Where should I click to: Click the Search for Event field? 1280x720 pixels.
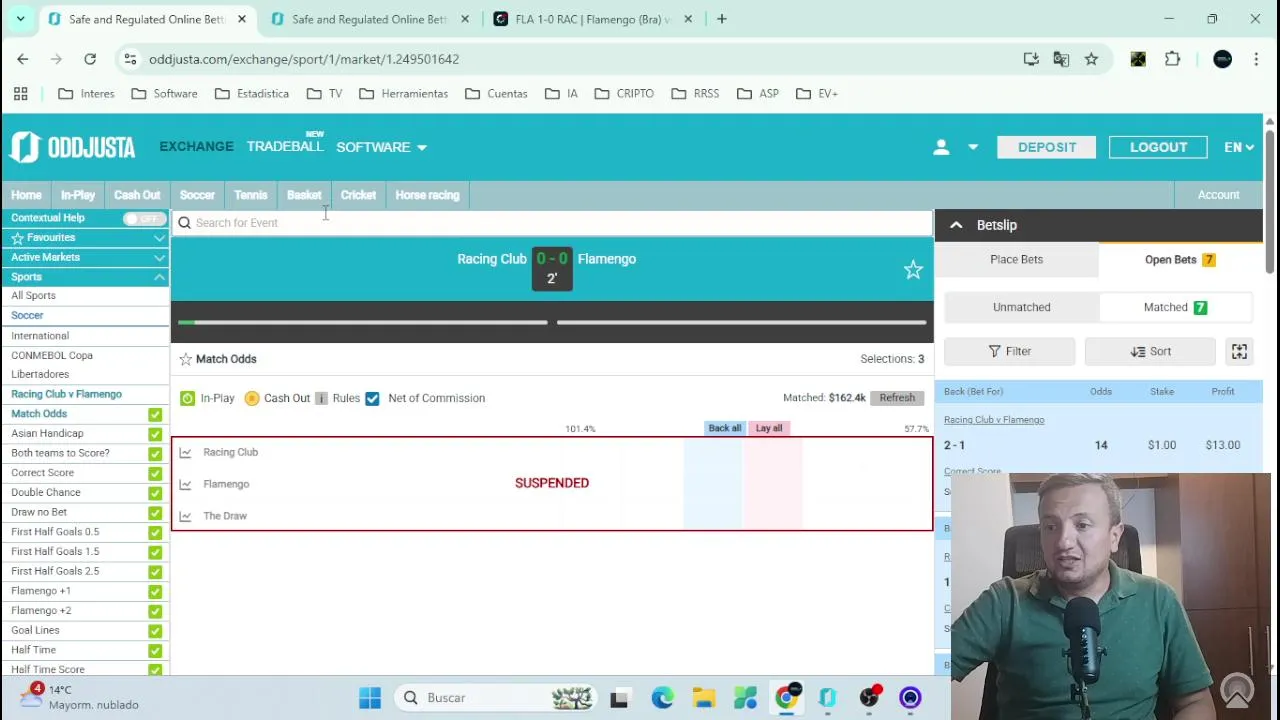tap(552, 223)
